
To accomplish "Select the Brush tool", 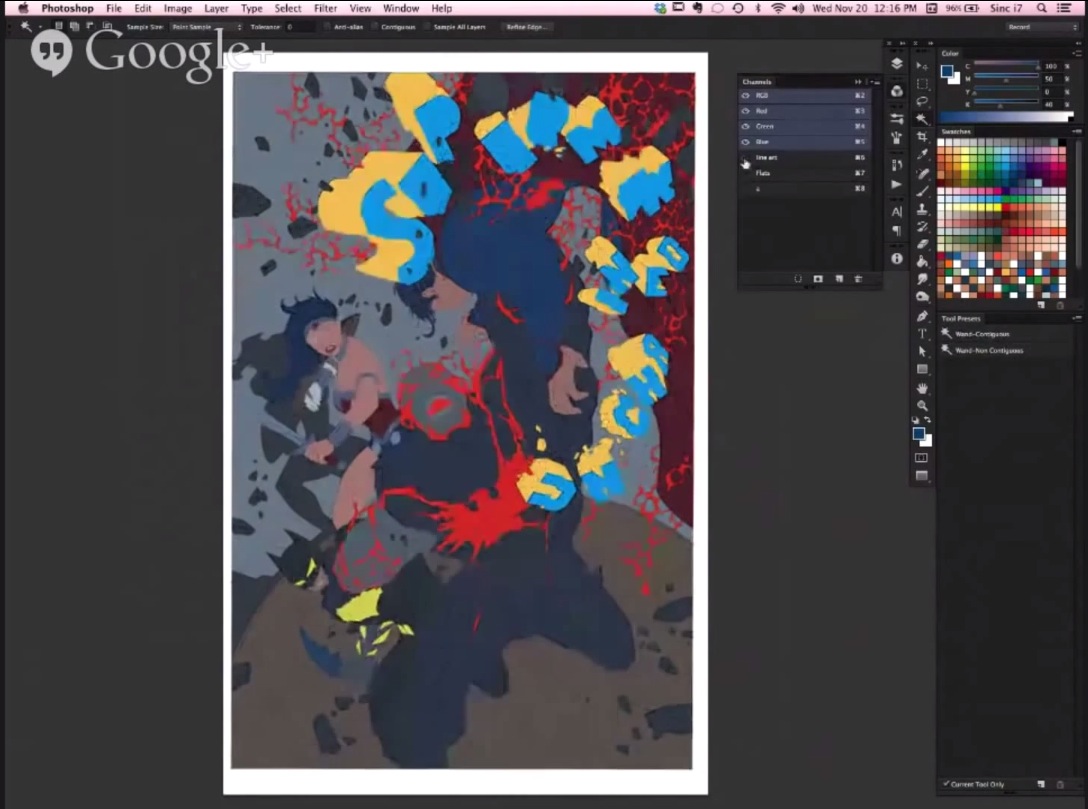I will [922, 191].
